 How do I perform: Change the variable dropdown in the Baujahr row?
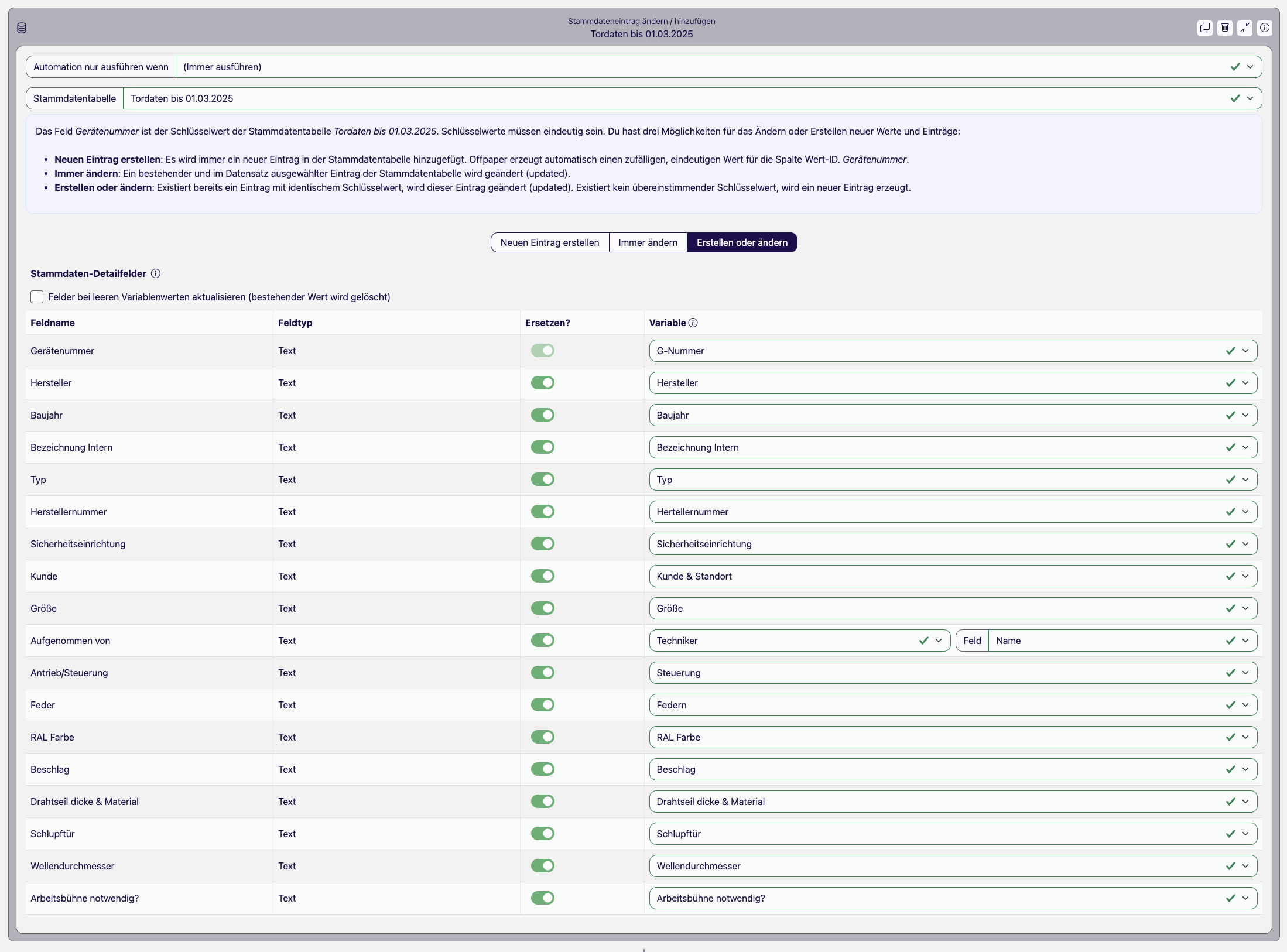coord(953,415)
